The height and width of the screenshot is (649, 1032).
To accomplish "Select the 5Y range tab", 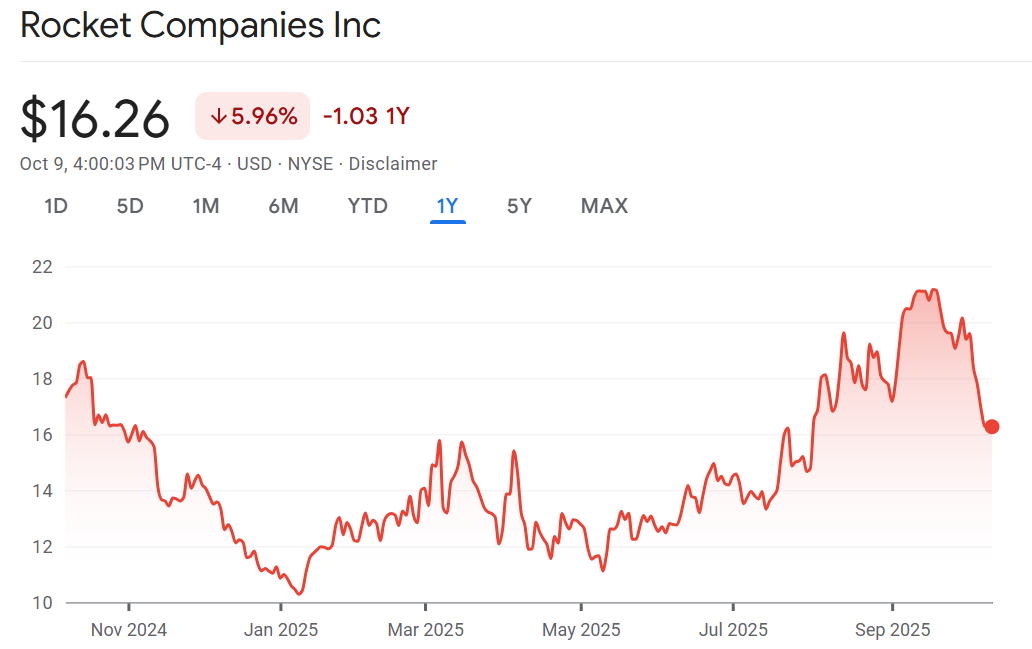I will pyautogui.click(x=519, y=207).
